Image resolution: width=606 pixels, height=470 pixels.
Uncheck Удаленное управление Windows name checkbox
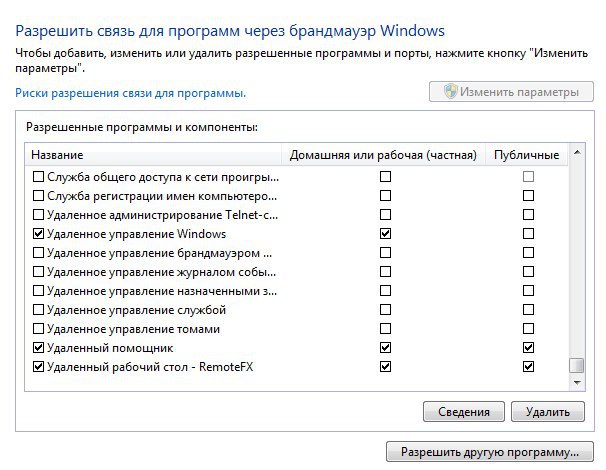coord(38,233)
